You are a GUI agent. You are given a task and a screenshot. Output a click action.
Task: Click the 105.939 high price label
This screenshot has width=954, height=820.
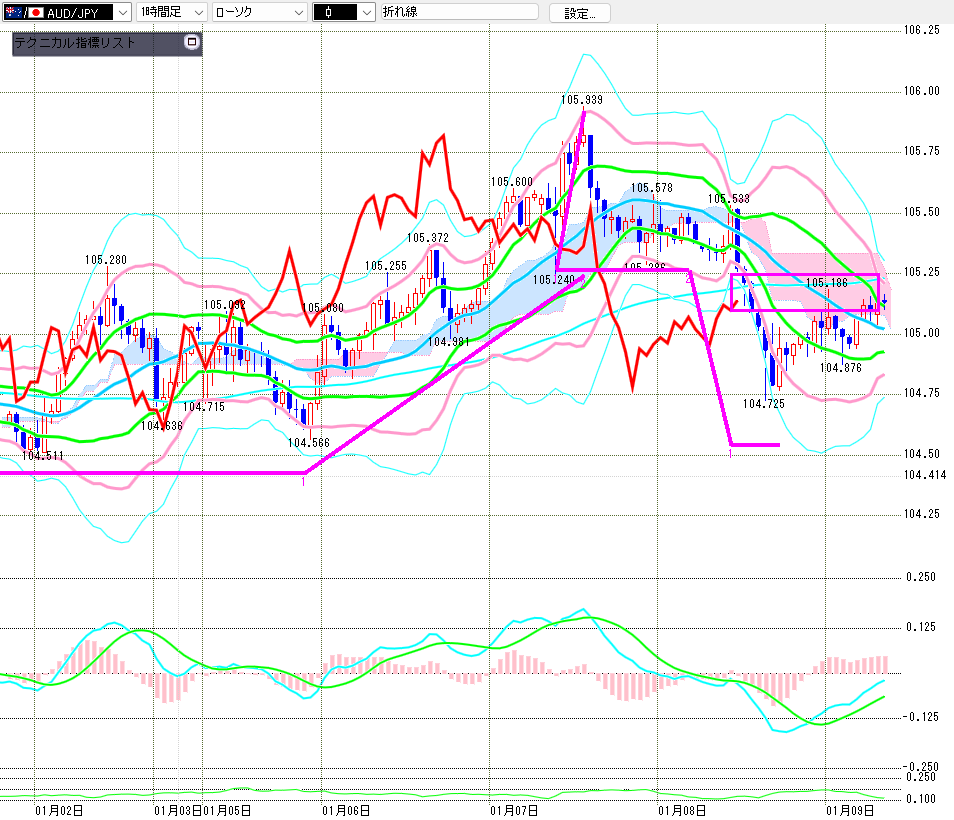(x=581, y=100)
